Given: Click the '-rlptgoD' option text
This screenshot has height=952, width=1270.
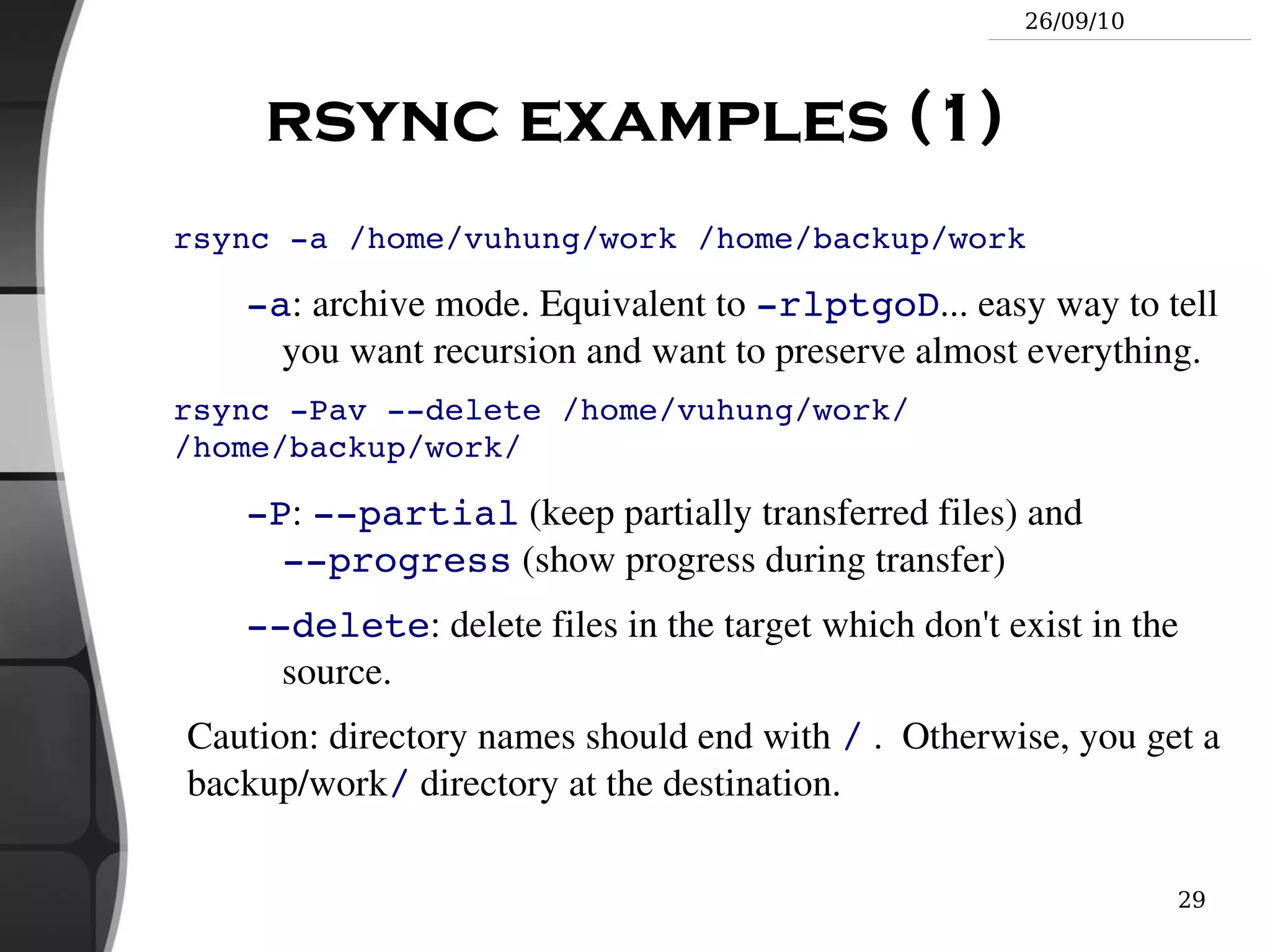Looking at the screenshot, I should (x=848, y=305).
